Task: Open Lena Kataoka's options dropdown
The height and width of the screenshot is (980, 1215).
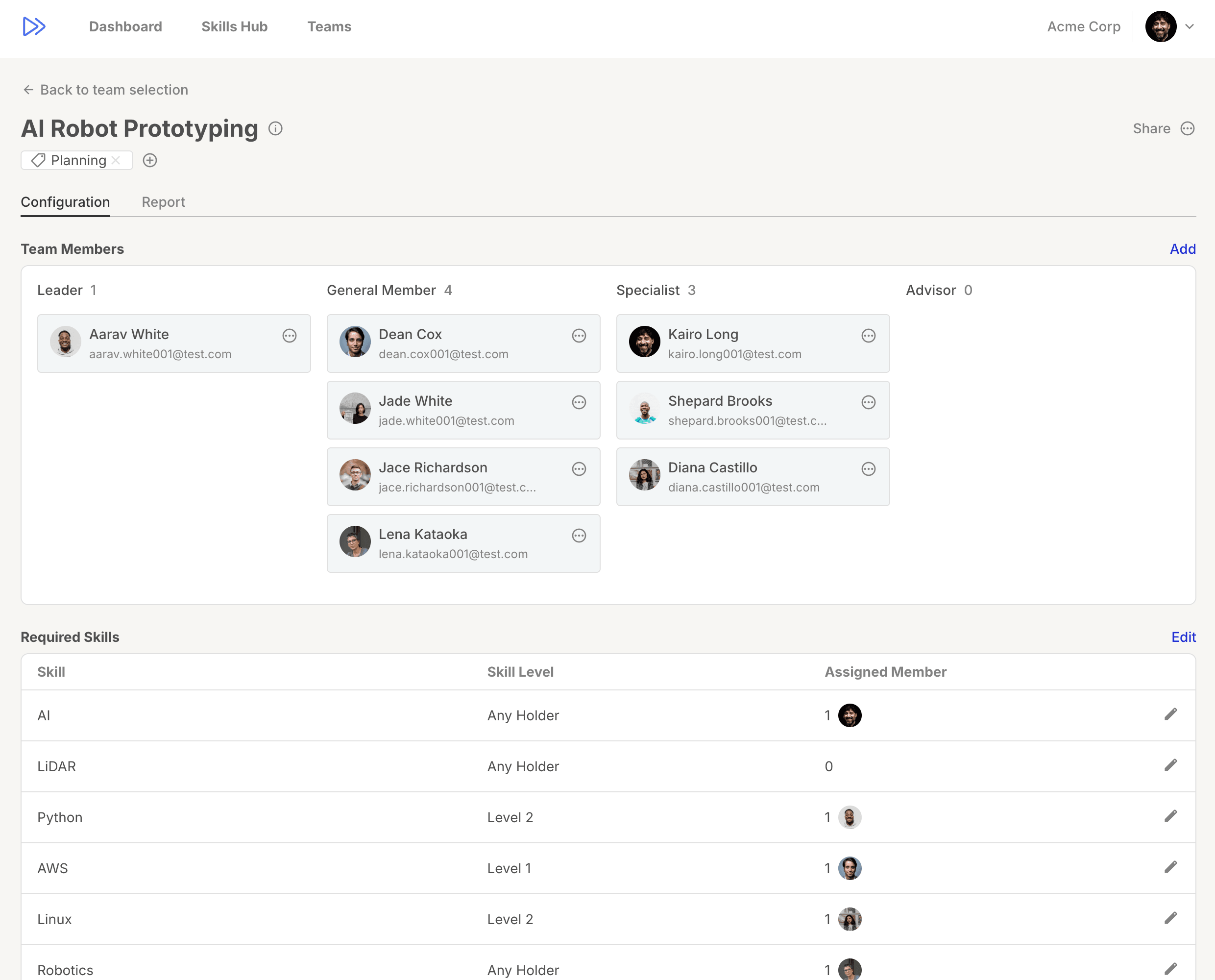Action: click(x=579, y=536)
